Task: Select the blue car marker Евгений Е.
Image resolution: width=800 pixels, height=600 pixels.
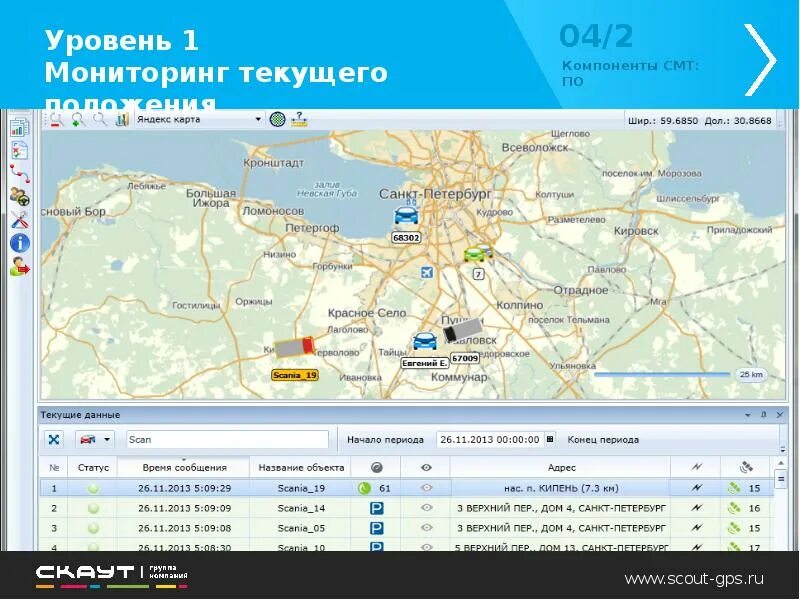Action: coord(424,341)
